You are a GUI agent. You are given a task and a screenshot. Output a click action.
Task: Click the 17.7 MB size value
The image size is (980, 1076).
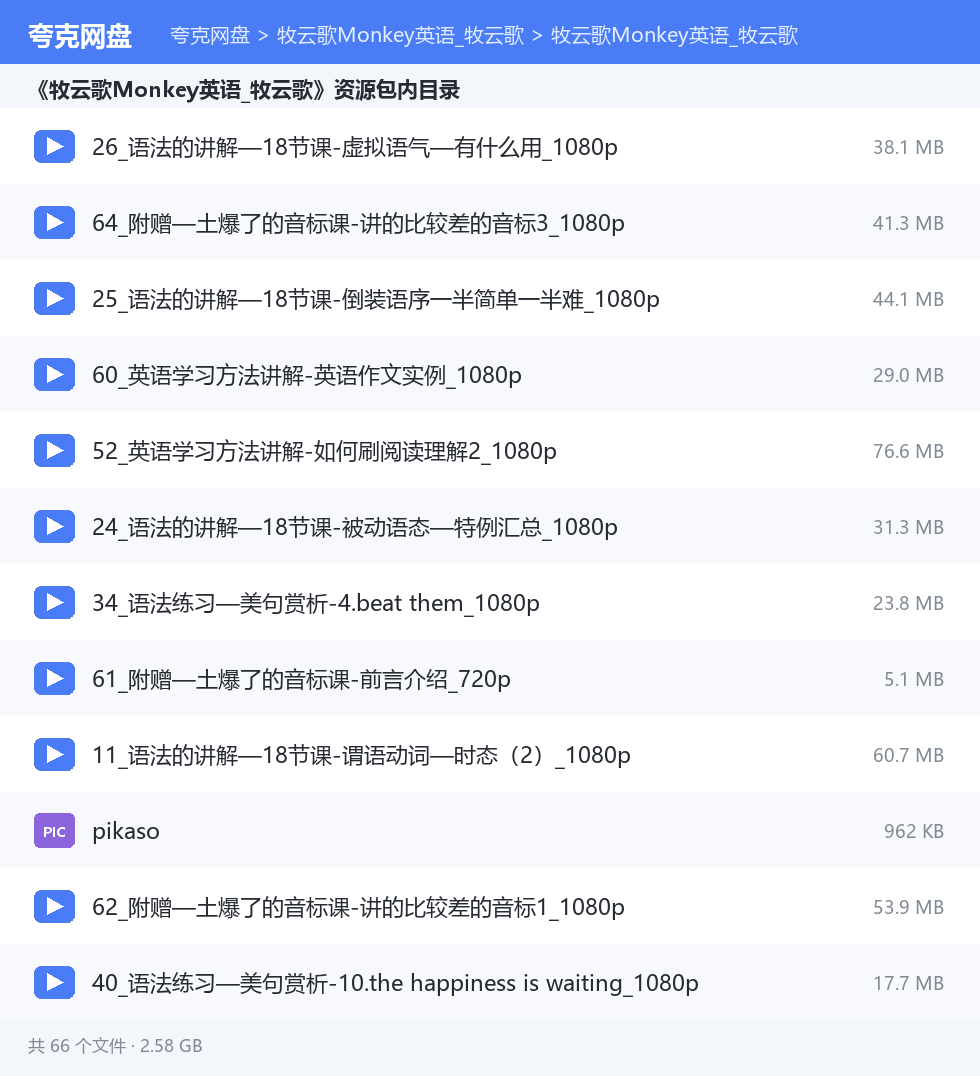pos(908,983)
